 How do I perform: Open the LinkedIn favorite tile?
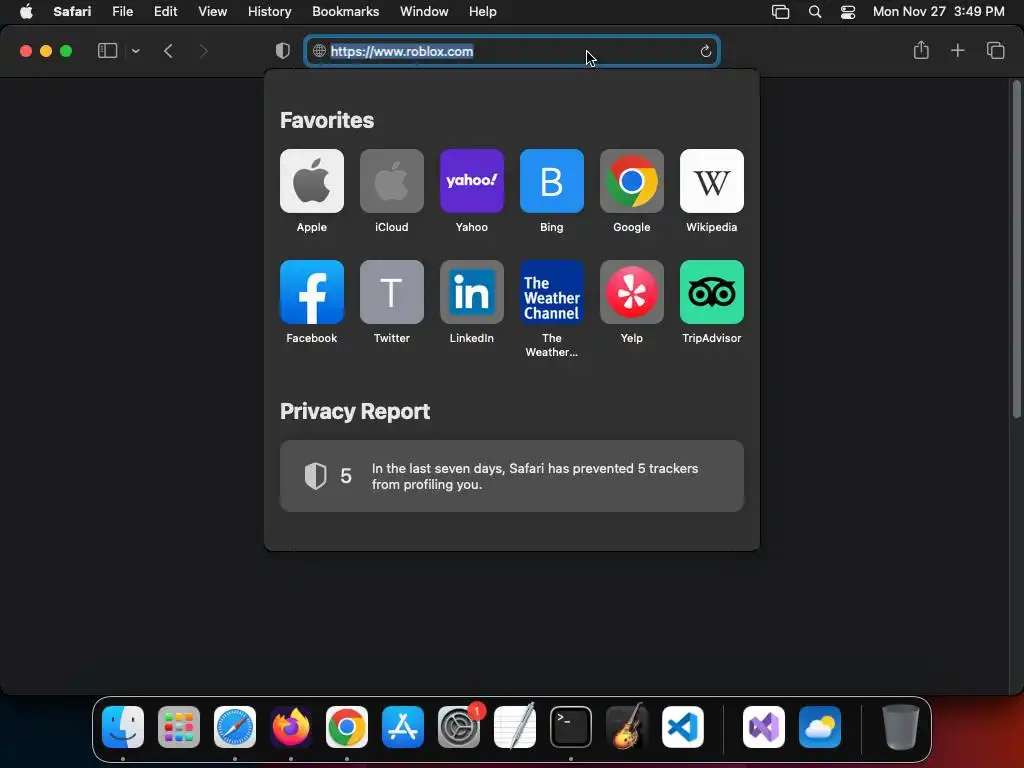click(x=472, y=292)
